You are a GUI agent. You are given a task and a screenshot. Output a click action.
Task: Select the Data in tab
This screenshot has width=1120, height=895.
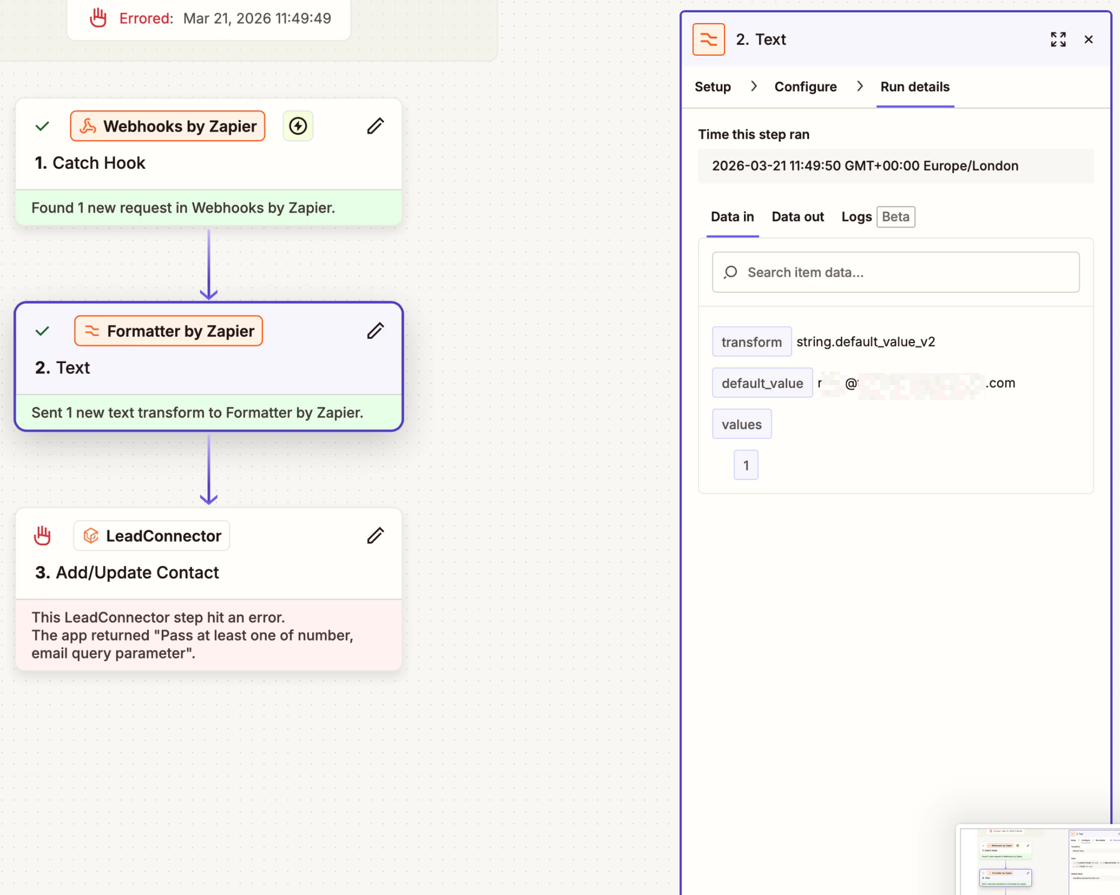point(732,217)
